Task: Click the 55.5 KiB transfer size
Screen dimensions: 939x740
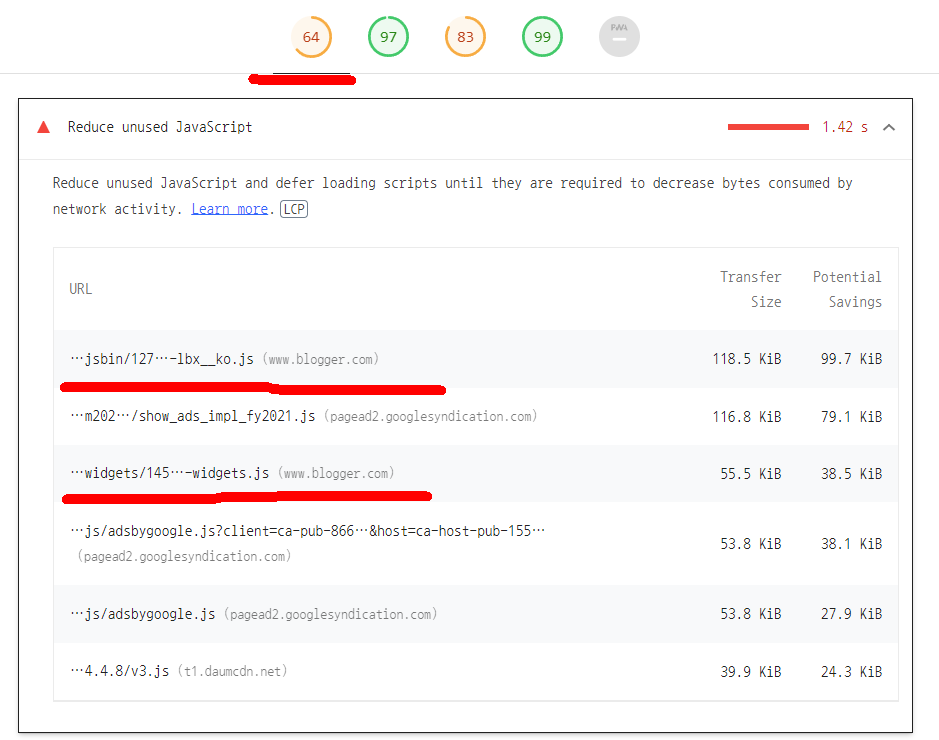Action: pyautogui.click(x=751, y=474)
